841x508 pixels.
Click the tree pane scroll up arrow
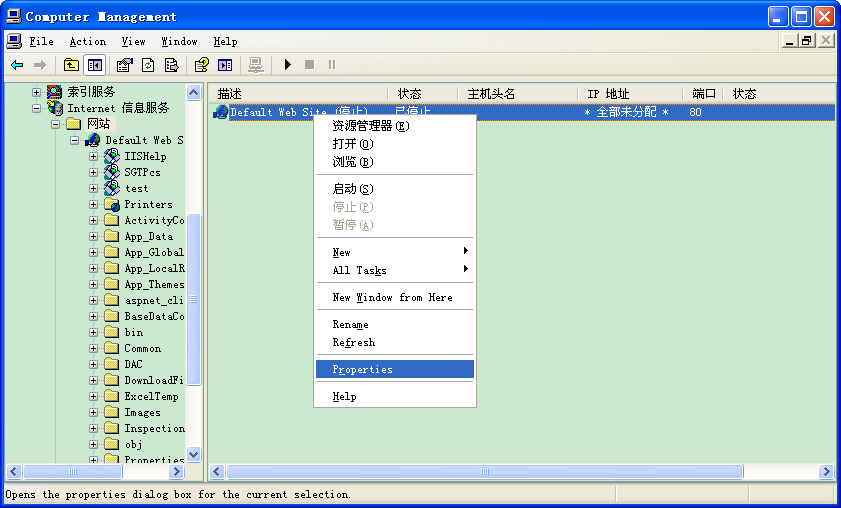[194, 92]
